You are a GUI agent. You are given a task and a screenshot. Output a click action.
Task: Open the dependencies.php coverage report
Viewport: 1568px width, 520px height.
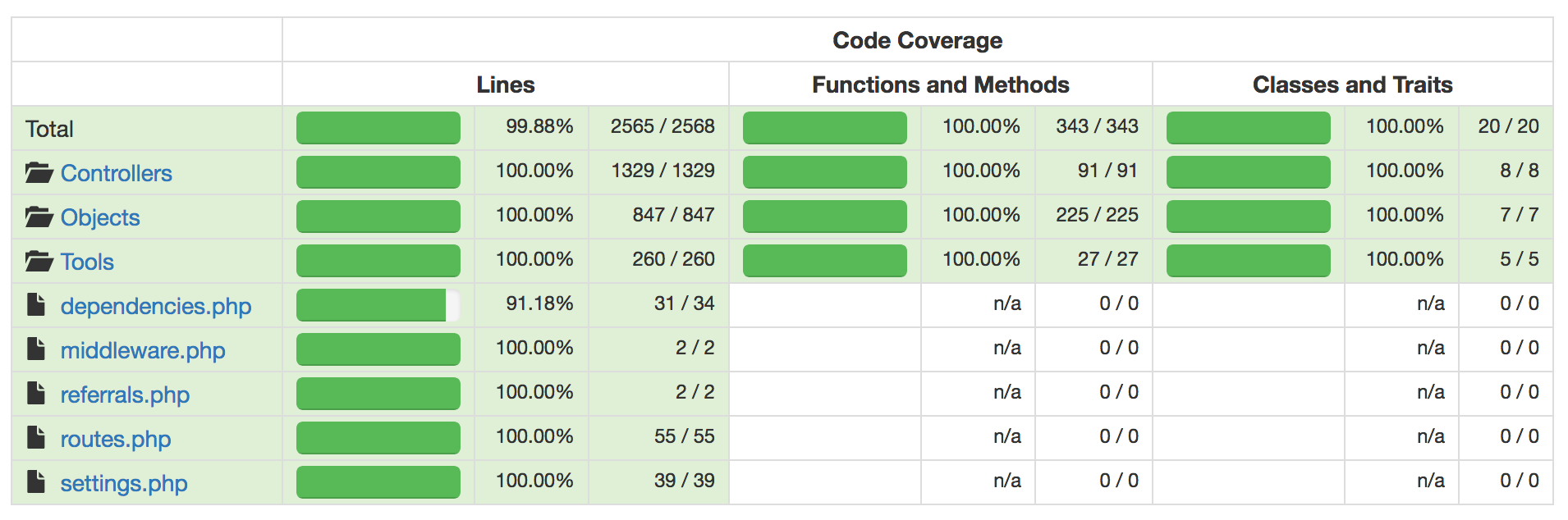(x=156, y=306)
